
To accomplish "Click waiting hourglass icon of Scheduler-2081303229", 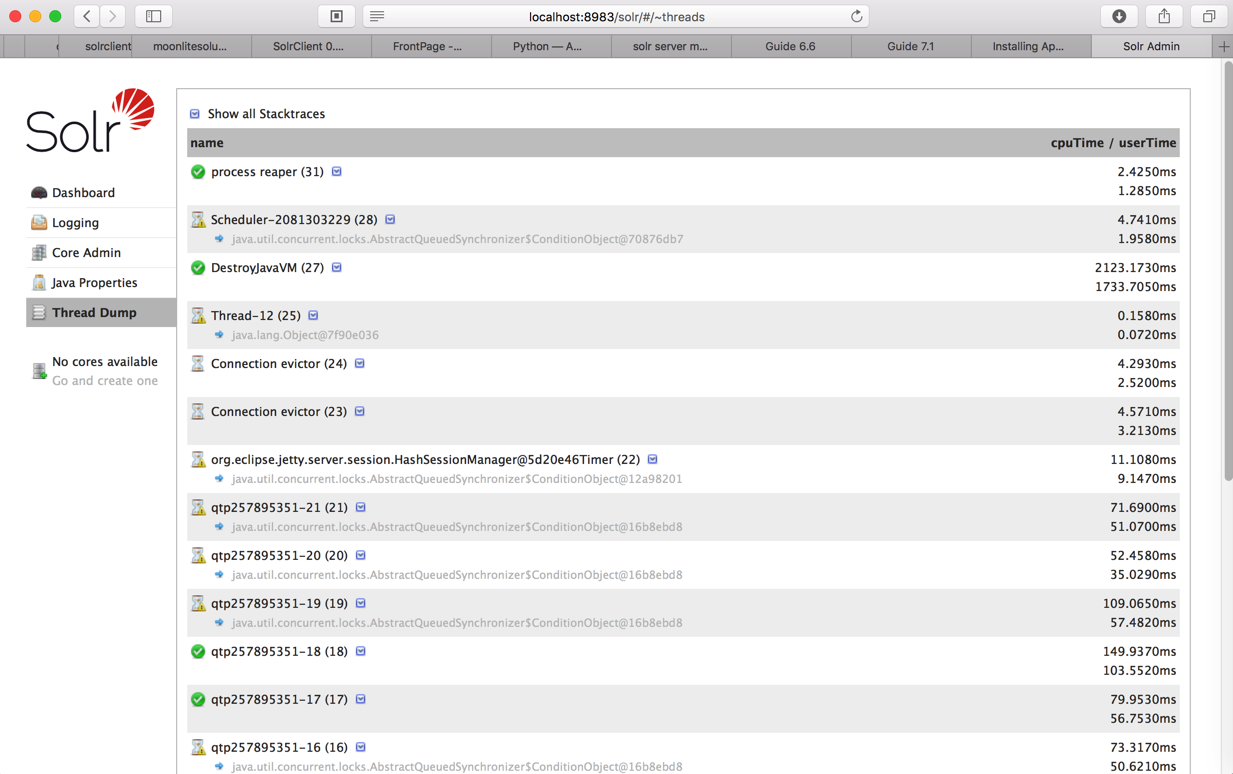I will click(x=198, y=220).
